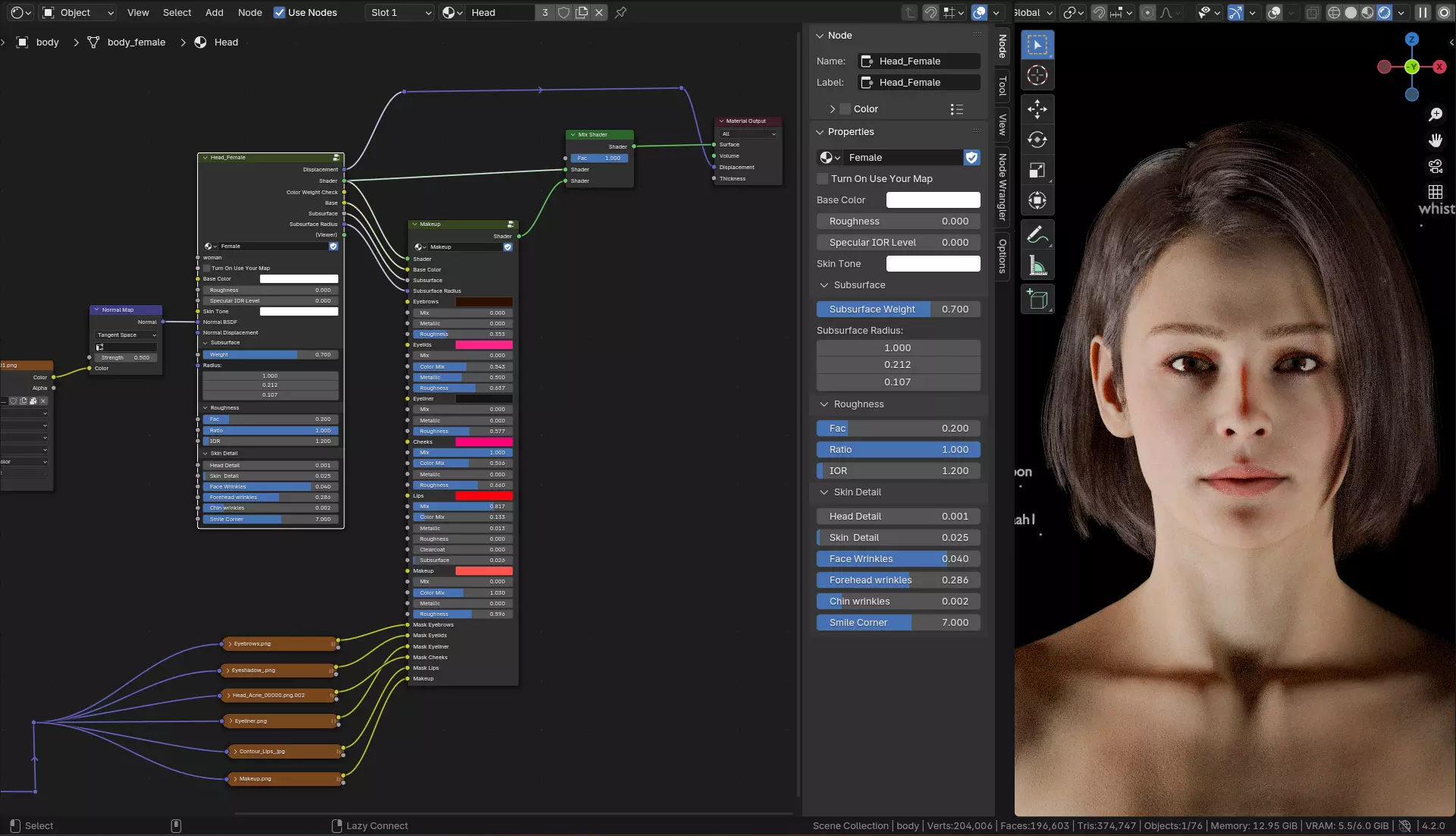The width and height of the screenshot is (1456, 836).
Task: Pin the node editor material
Action: (620, 12)
